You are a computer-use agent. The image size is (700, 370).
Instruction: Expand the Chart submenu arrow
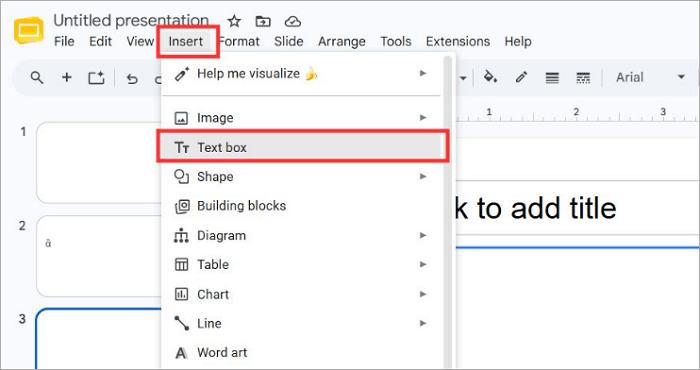pos(423,294)
